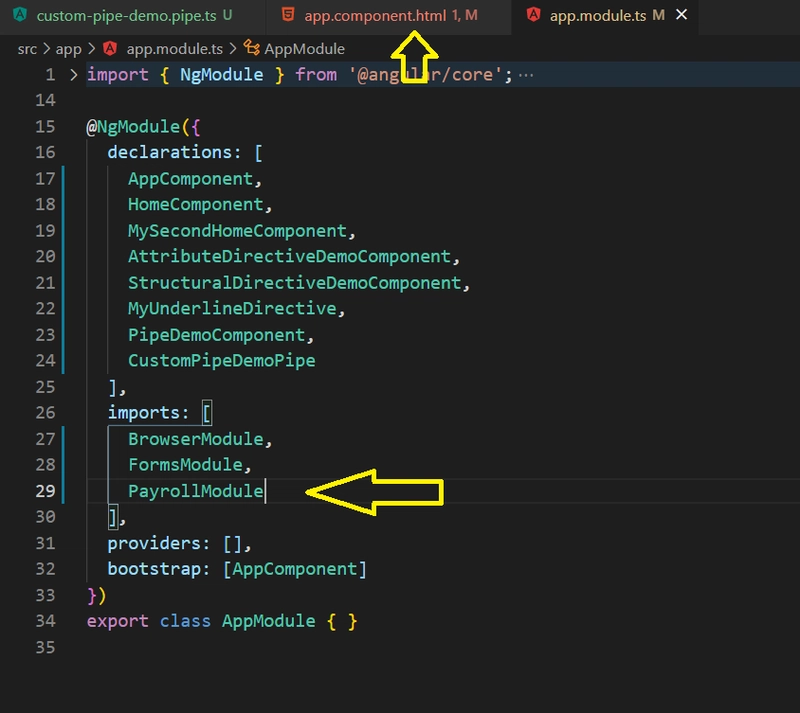Click the Angular icon on app.module.ts tab

(533, 16)
